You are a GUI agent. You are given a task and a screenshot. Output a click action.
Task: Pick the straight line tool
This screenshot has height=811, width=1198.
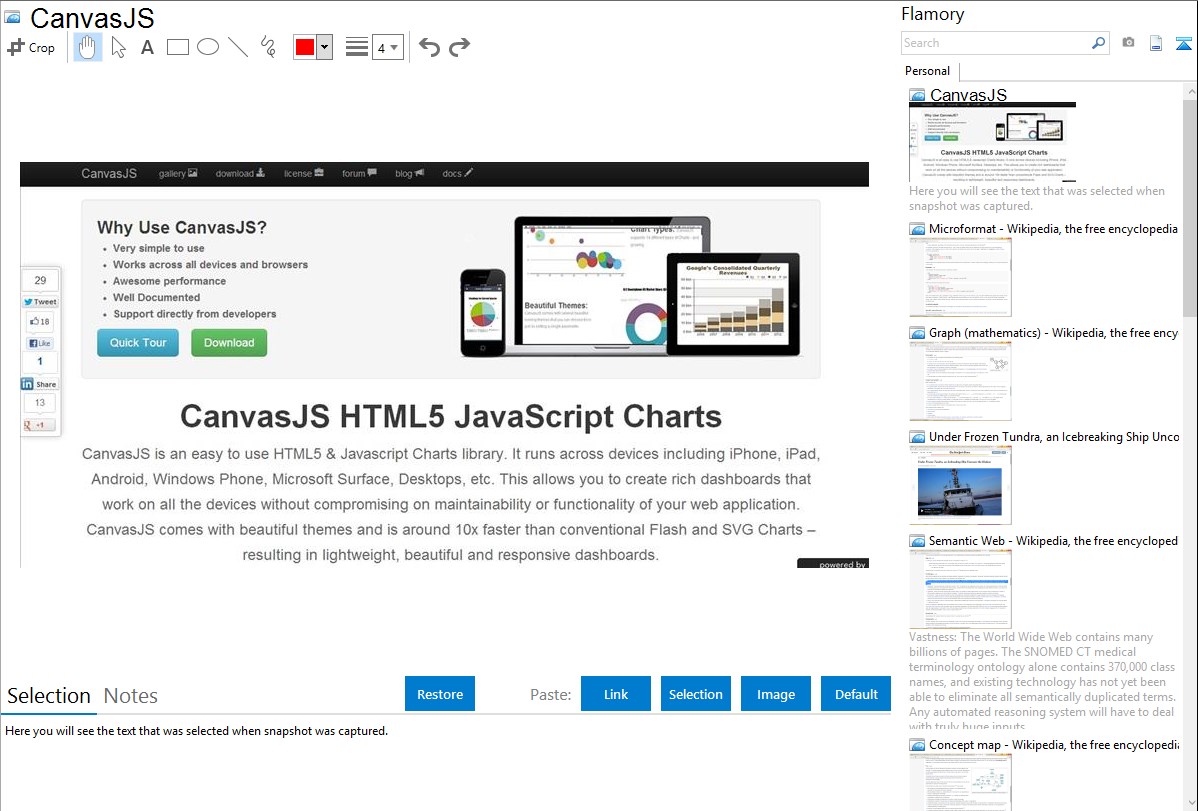point(238,47)
